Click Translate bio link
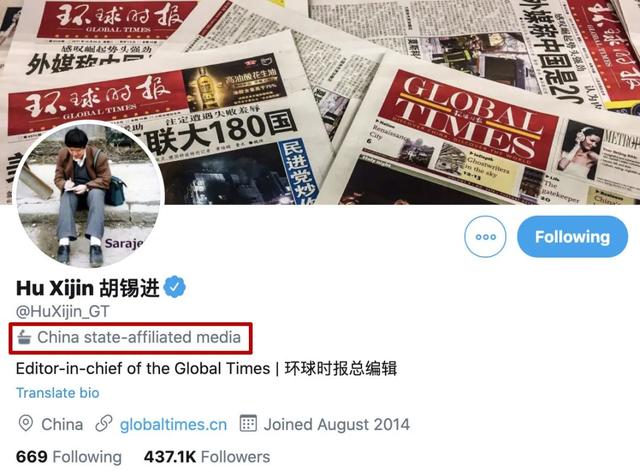640x471 pixels. click(x=58, y=393)
